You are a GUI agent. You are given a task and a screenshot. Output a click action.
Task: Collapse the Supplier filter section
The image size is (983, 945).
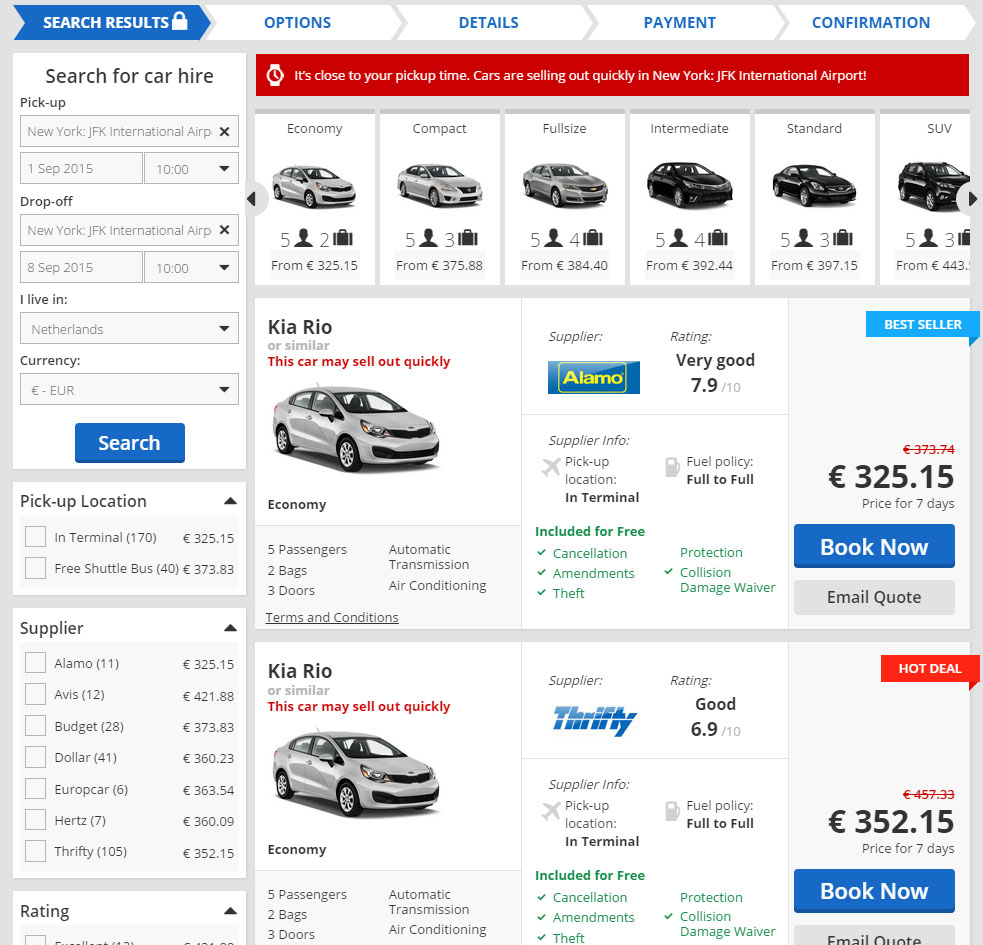[x=230, y=628]
